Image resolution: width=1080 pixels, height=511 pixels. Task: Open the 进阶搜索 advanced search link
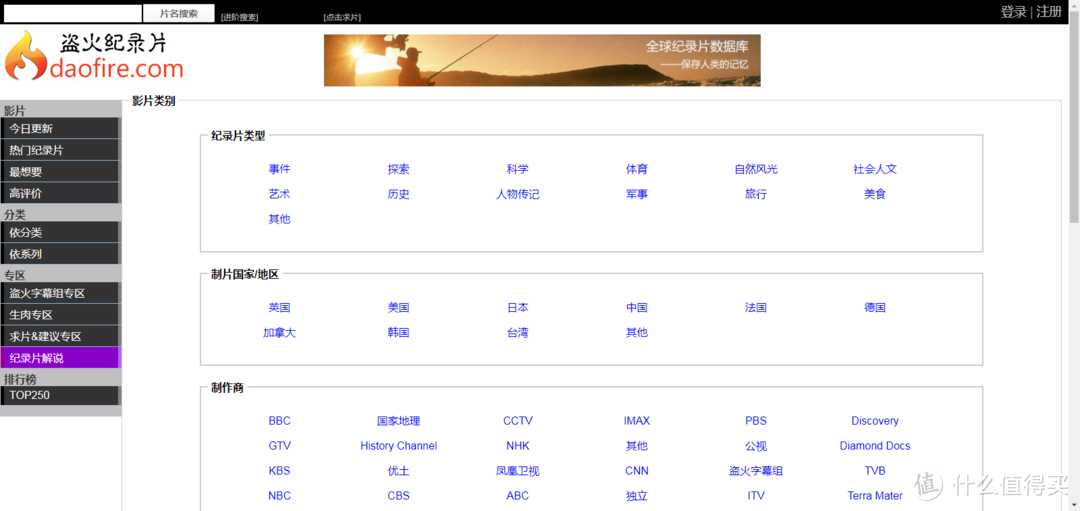[x=240, y=17]
